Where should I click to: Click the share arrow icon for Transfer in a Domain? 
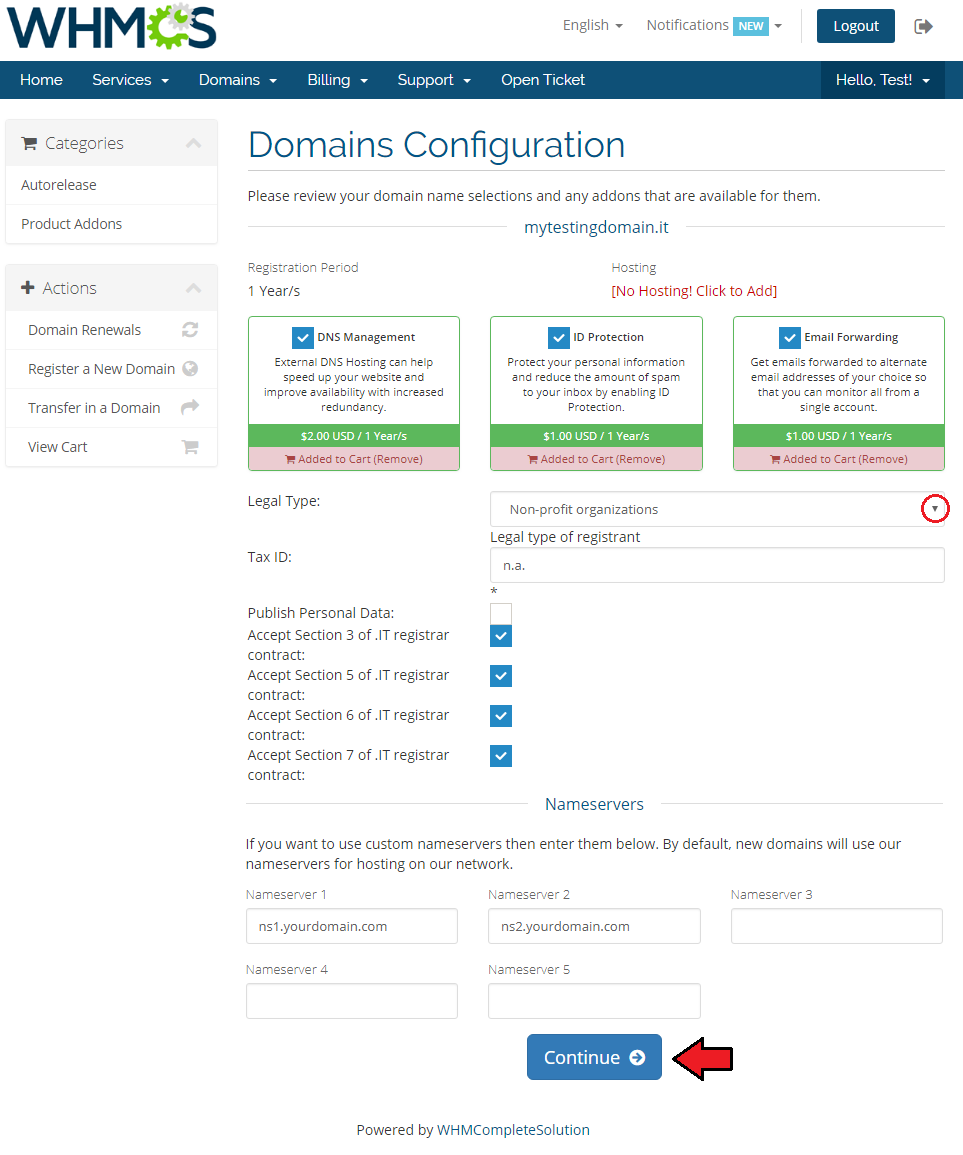click(190, 407)
